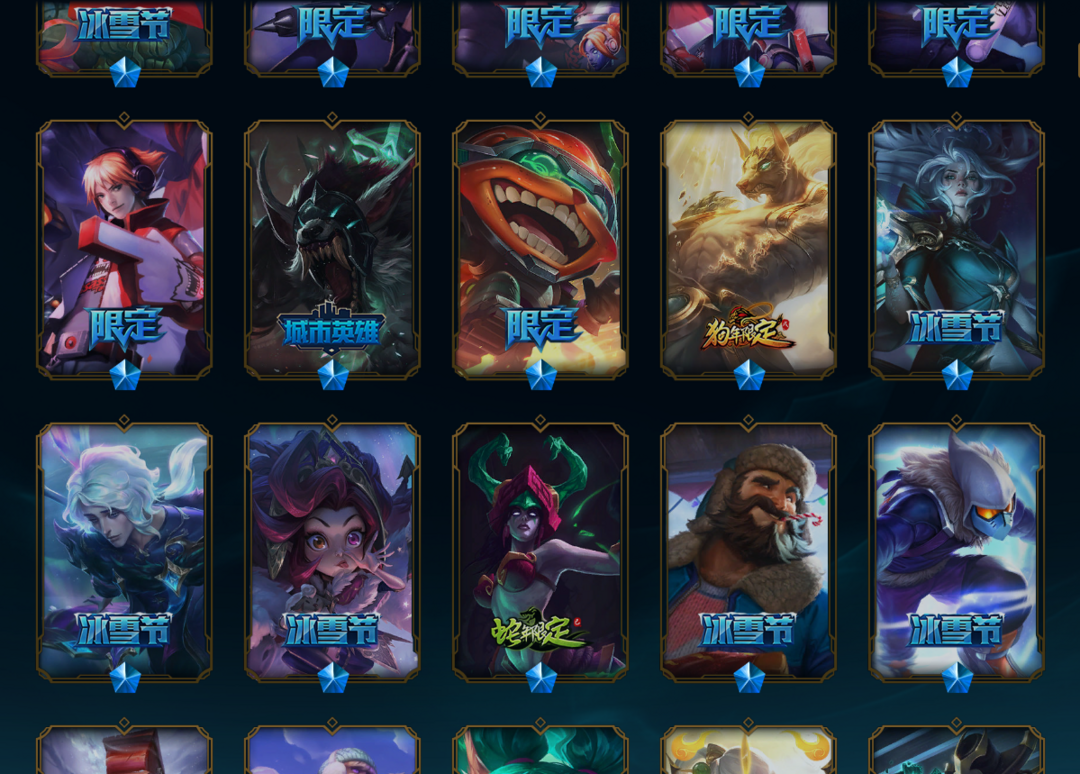Click the 城市英雄 label badge
Viewport: 1080px width, 774px height.
332,328
